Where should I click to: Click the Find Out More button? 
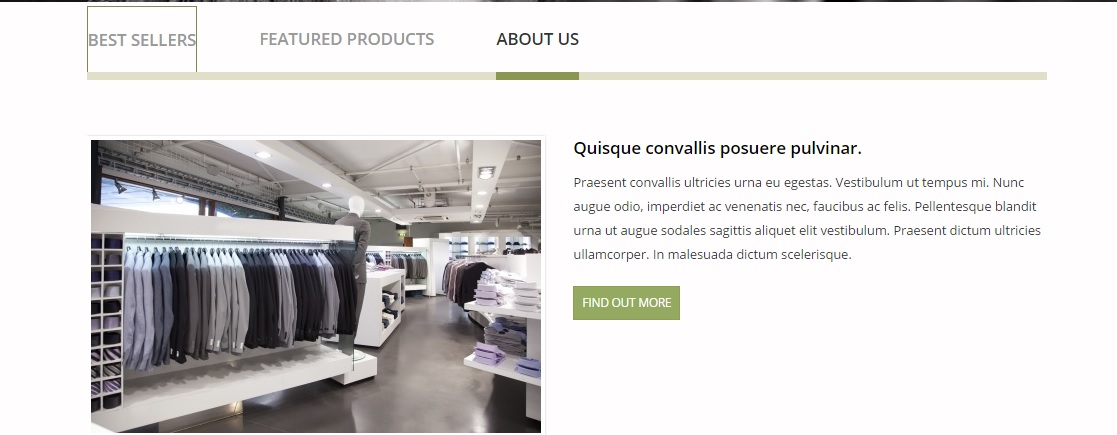626,303
